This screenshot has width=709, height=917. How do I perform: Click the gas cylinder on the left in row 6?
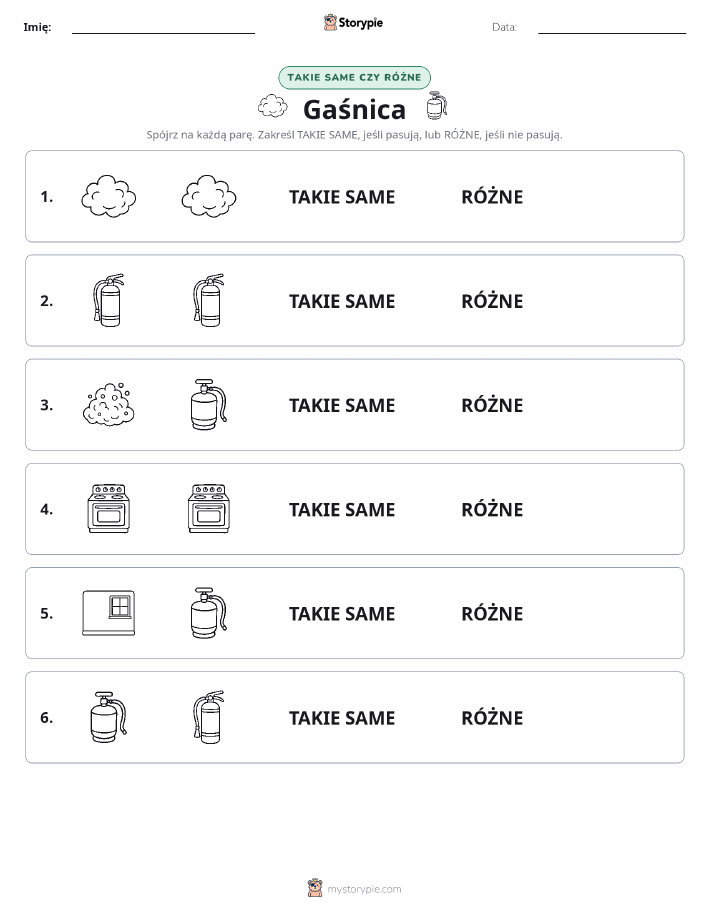pyautogui.click(x=109, y=717)
